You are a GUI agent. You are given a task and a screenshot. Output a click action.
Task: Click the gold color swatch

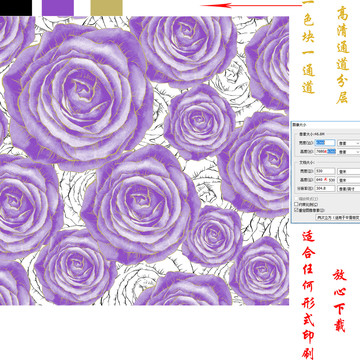tap(106, 8)
